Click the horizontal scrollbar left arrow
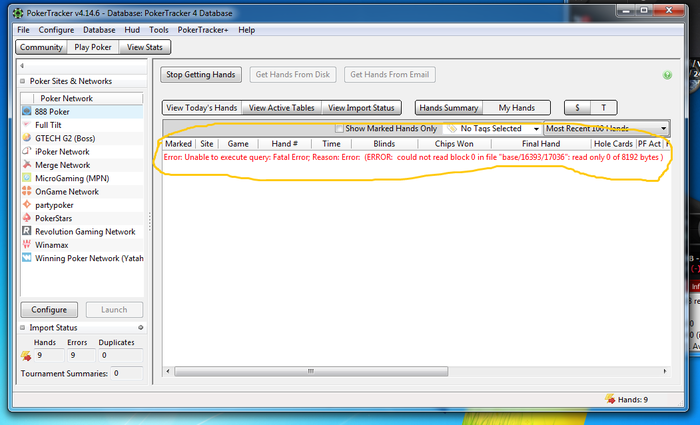This screenshot has height=425, width=700. pyautogui.click(x=168, y=371)
